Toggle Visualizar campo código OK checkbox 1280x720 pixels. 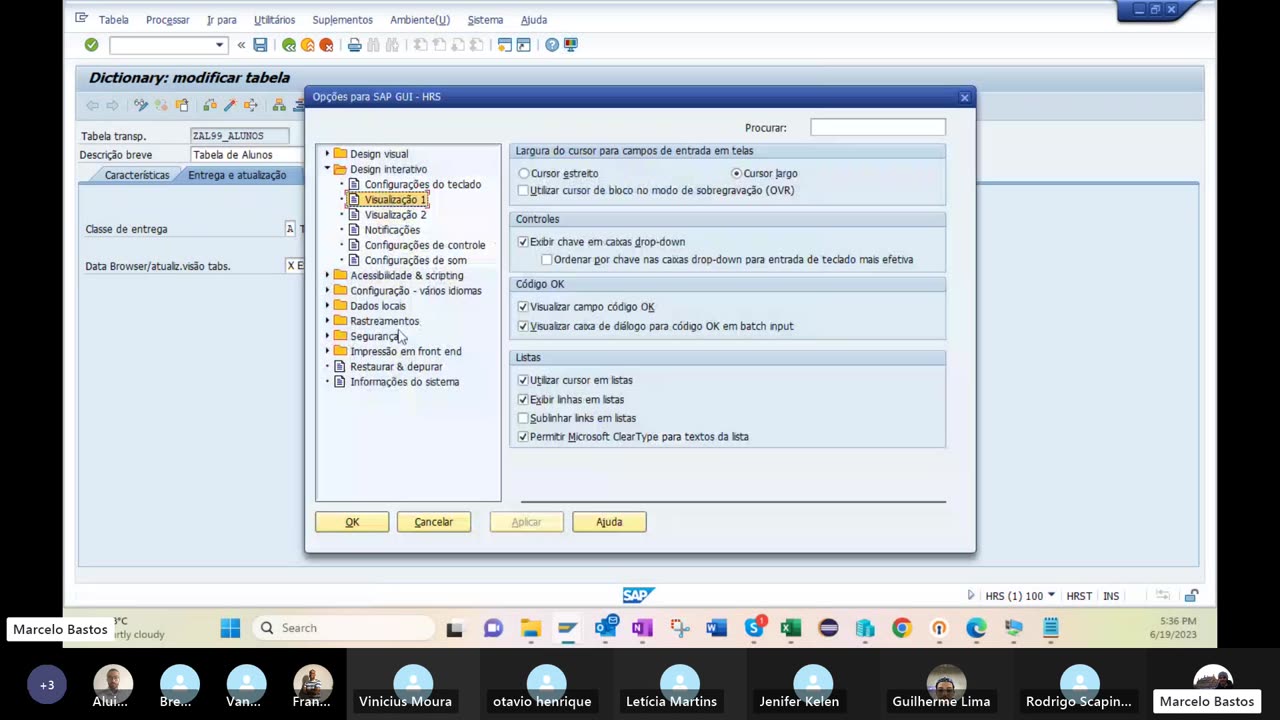(523, 307)
